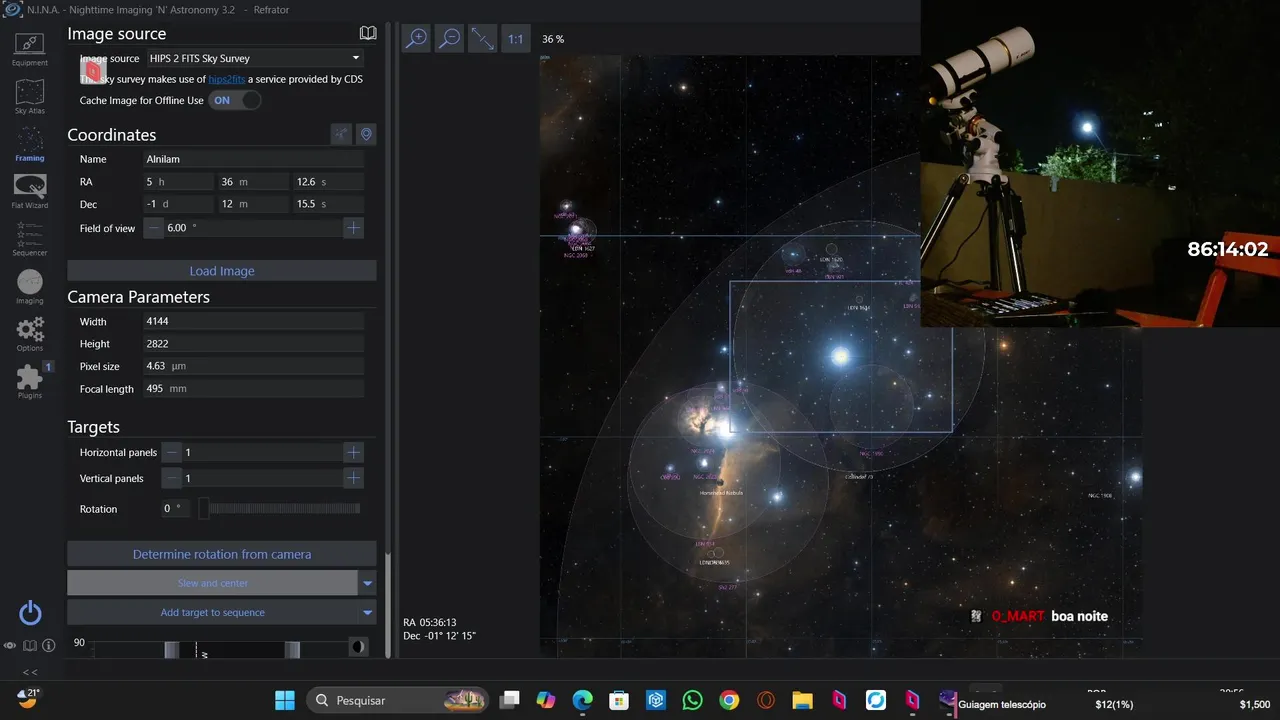Image resolution: width=1280 pixels, height=720 pixels.
Task: Click the eye icon in sidebar bottom
Action: tap(10, 646)
